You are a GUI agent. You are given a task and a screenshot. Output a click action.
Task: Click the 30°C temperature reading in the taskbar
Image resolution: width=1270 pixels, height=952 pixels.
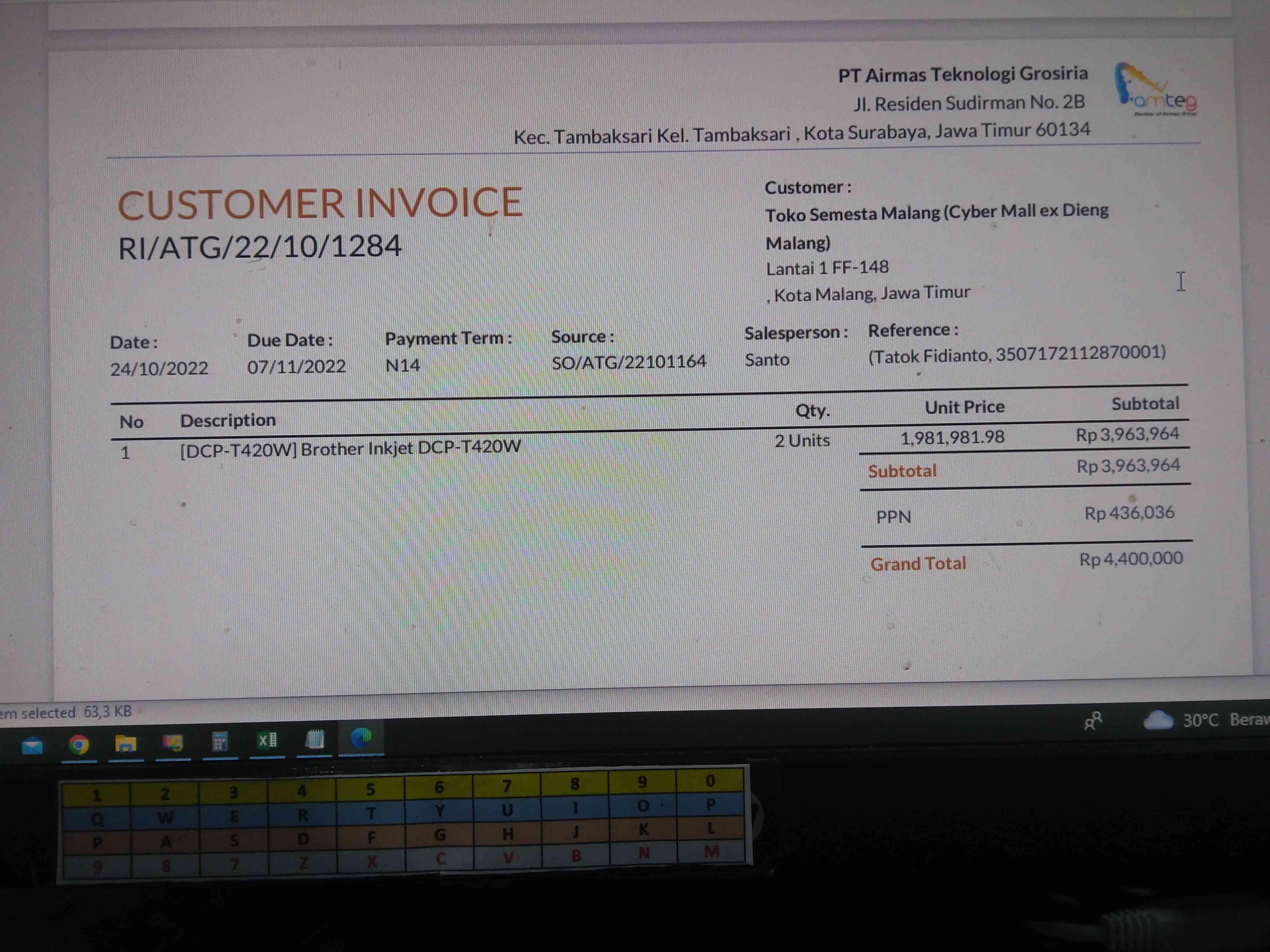pyautogui.click(x=1200, y=719)
